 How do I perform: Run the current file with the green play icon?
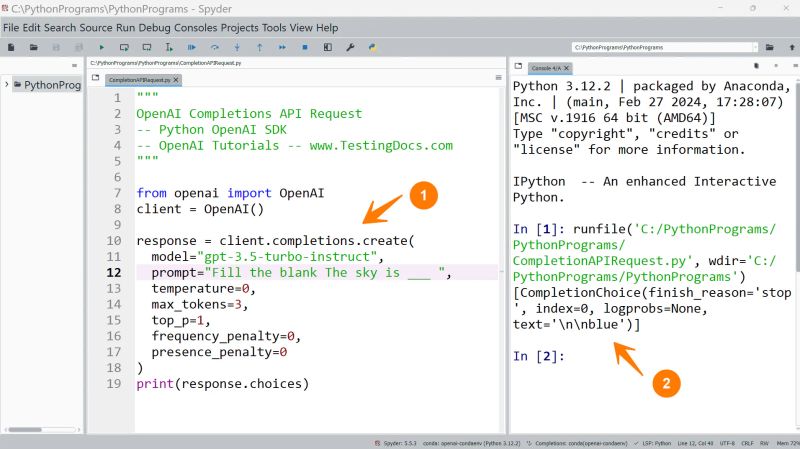(102, 47)
